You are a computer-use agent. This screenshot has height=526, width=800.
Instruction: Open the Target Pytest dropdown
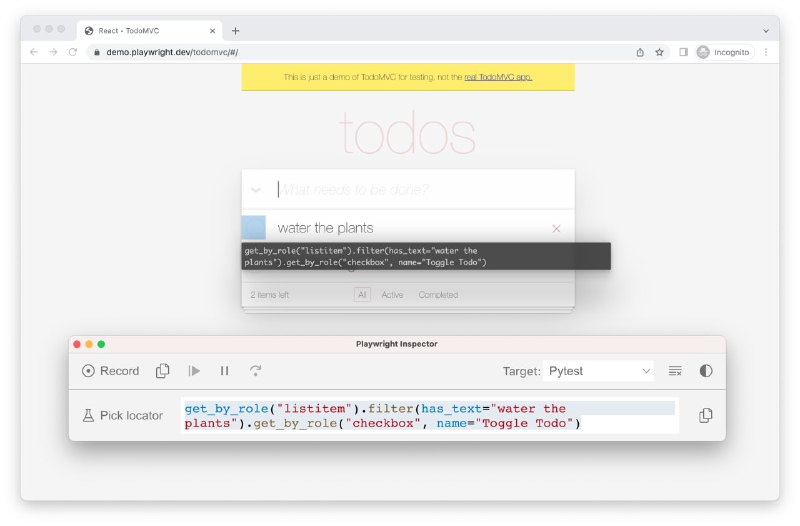point(598,371)
